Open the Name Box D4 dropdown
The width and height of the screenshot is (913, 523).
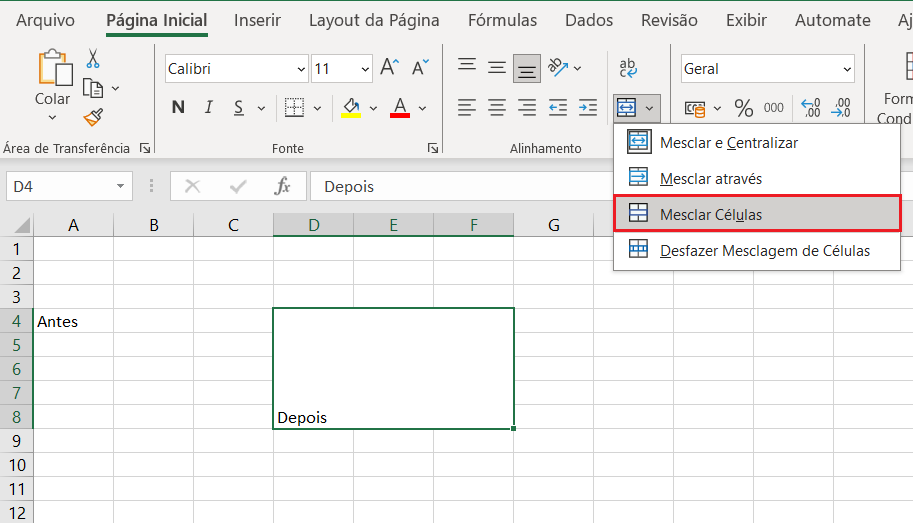click(x=120, y=186)
